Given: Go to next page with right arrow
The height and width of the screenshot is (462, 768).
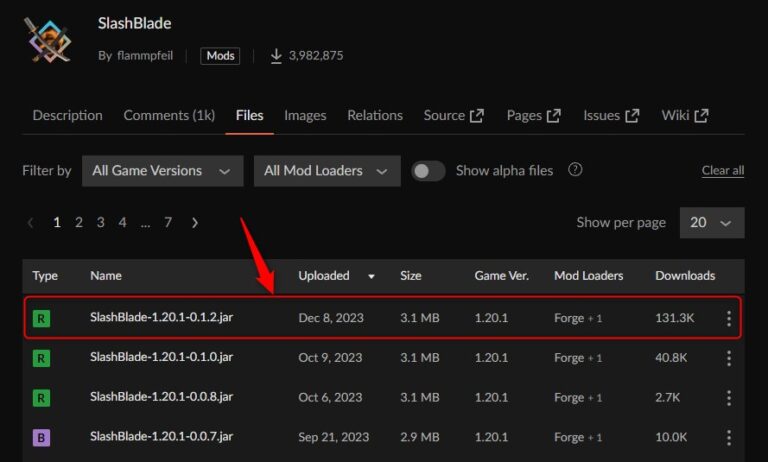Looking at the screenshot, I should 194,222.
